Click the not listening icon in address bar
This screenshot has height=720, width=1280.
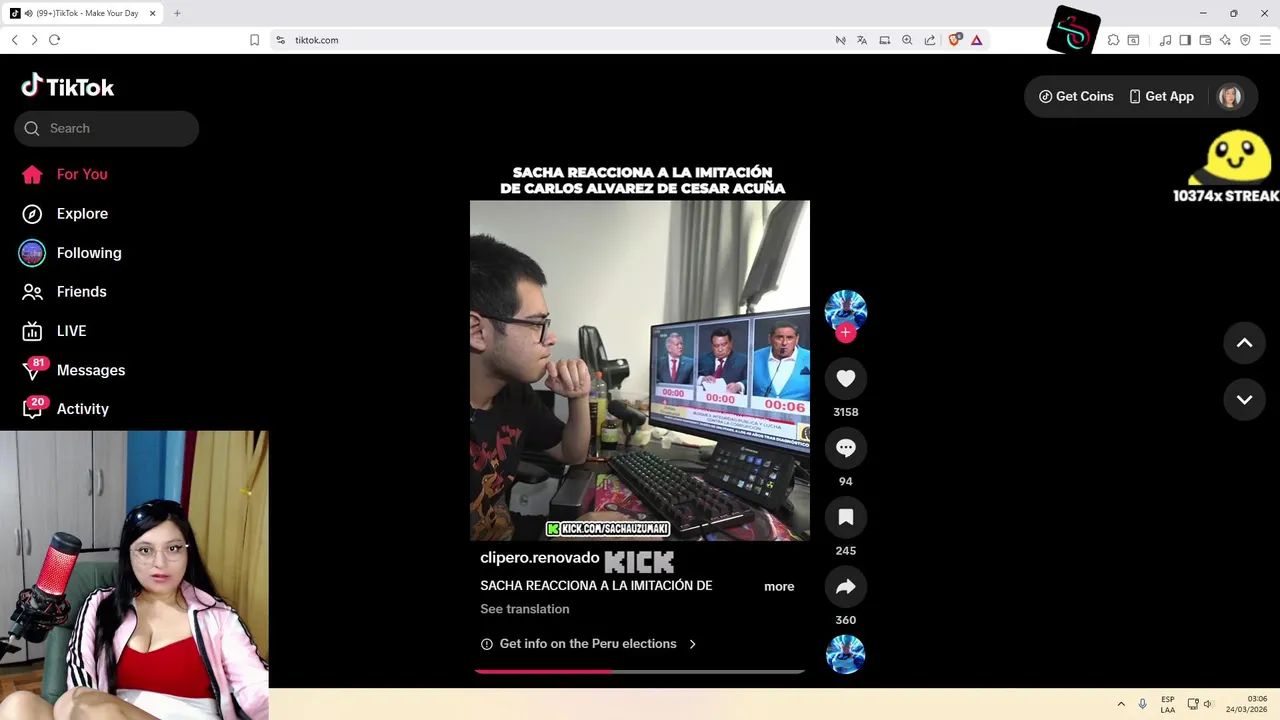[x=840, y=40]
